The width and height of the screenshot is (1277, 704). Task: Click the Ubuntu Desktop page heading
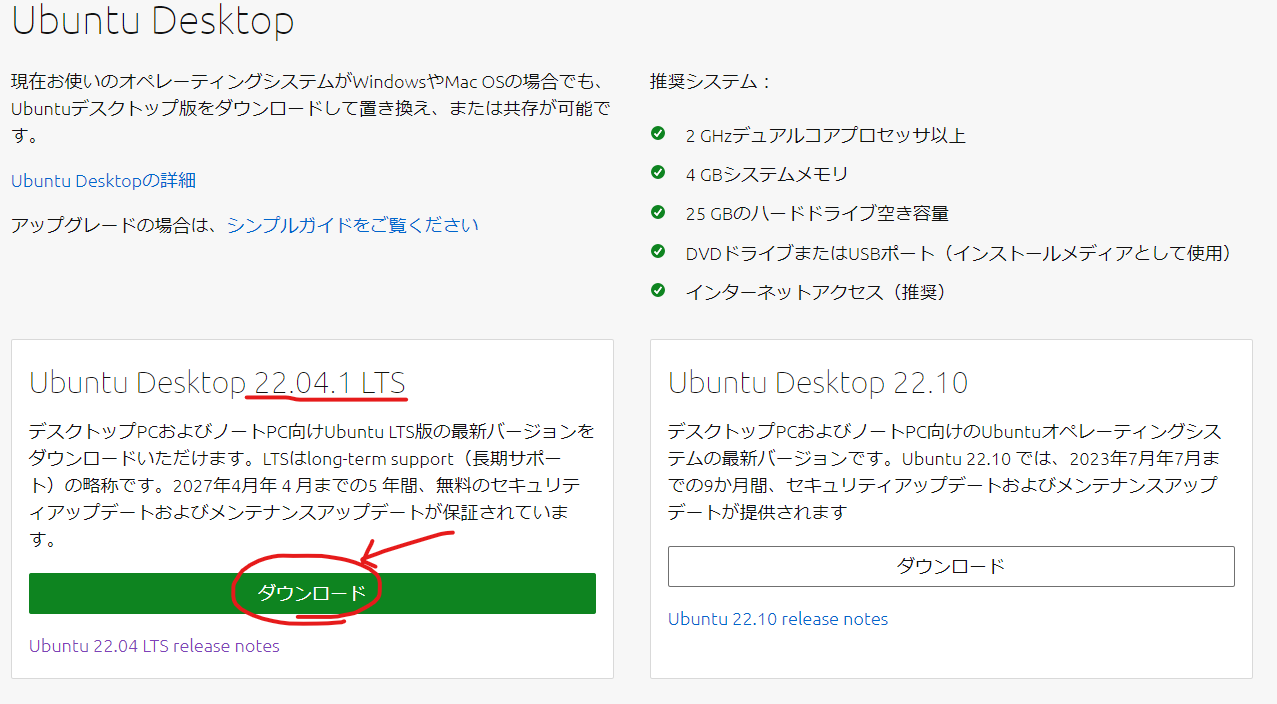(x=152, y=20)
